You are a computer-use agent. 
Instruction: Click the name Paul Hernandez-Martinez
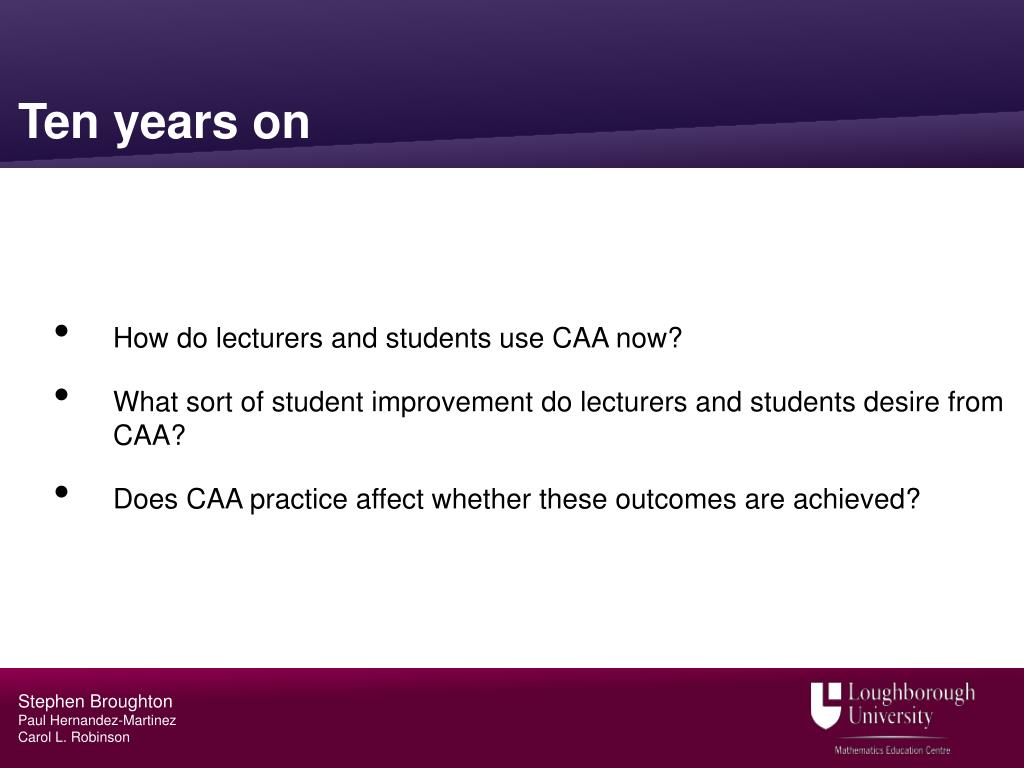click(x=97, y=720)
